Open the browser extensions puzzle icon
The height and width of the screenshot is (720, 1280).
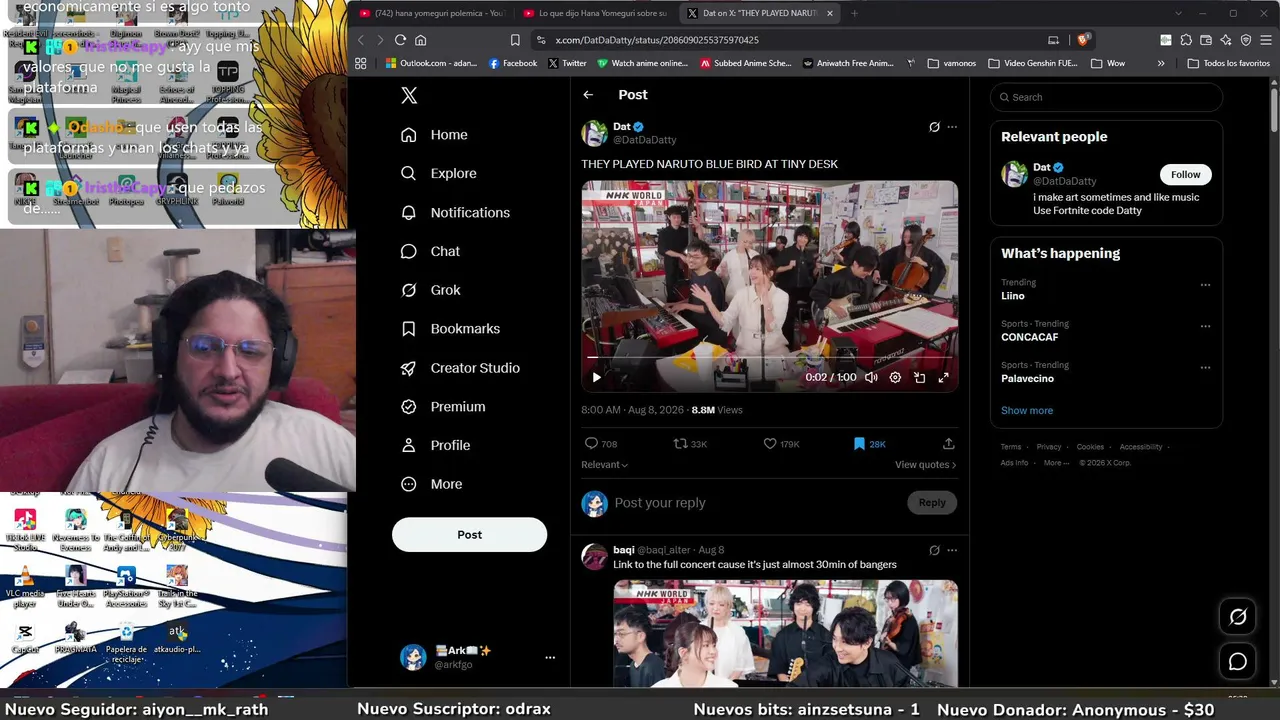(x=1186, y=40)
